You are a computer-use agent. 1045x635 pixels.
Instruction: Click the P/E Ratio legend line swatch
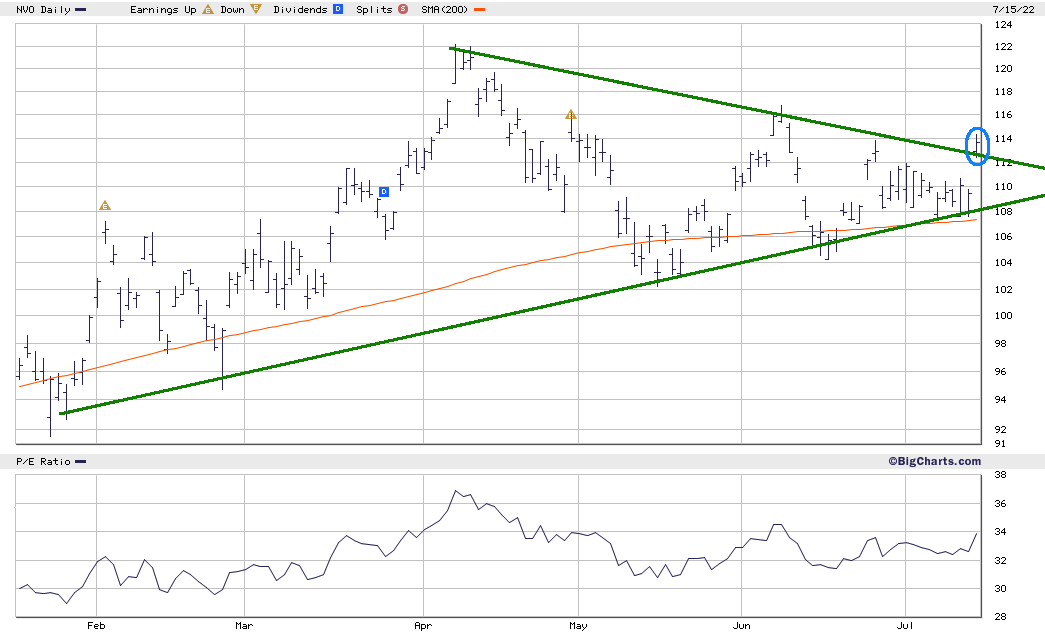(81, 462)
